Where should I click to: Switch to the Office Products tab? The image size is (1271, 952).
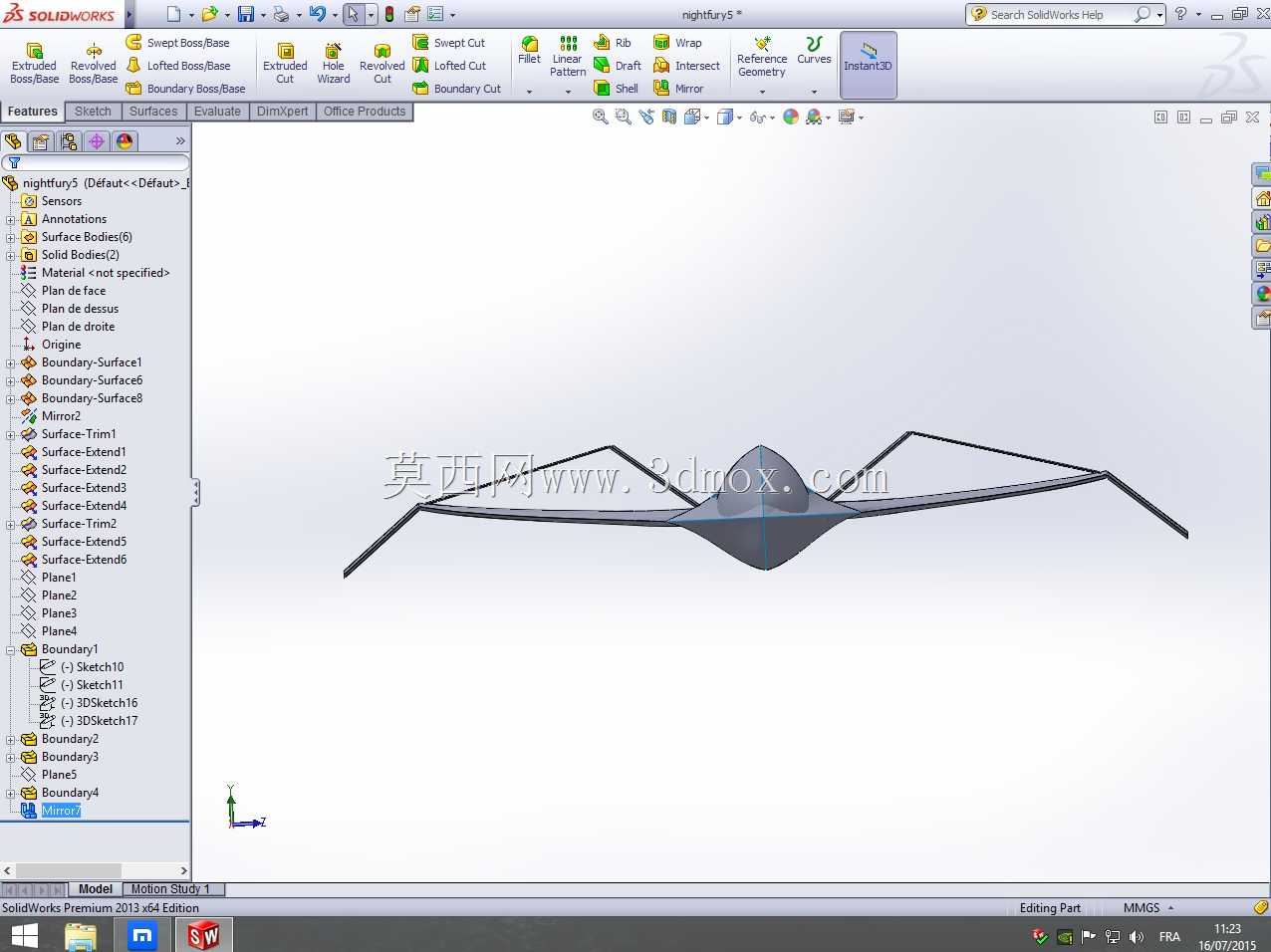pos(365,112)
